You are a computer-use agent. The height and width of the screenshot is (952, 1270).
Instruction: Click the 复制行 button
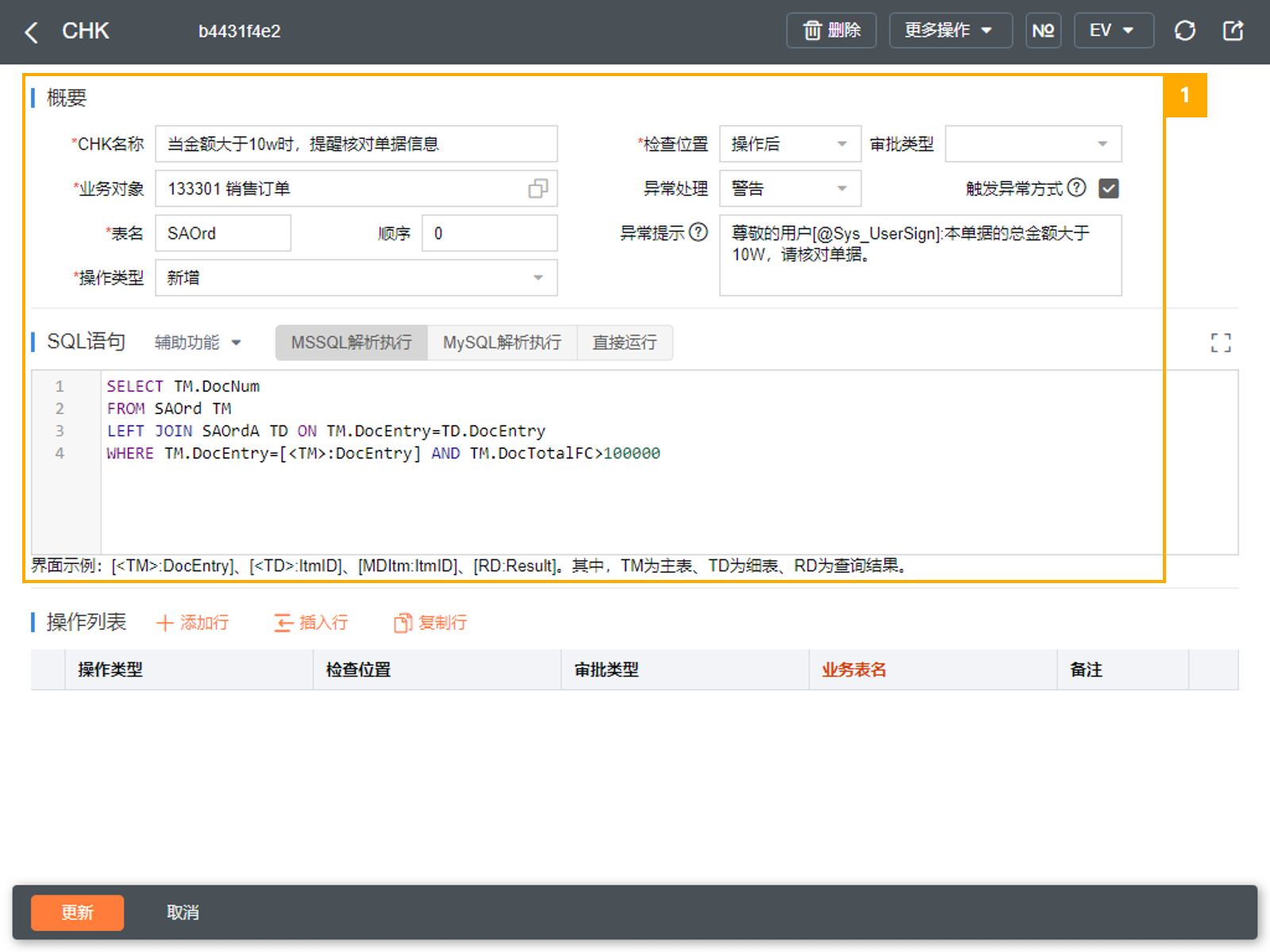coord(430,623)
